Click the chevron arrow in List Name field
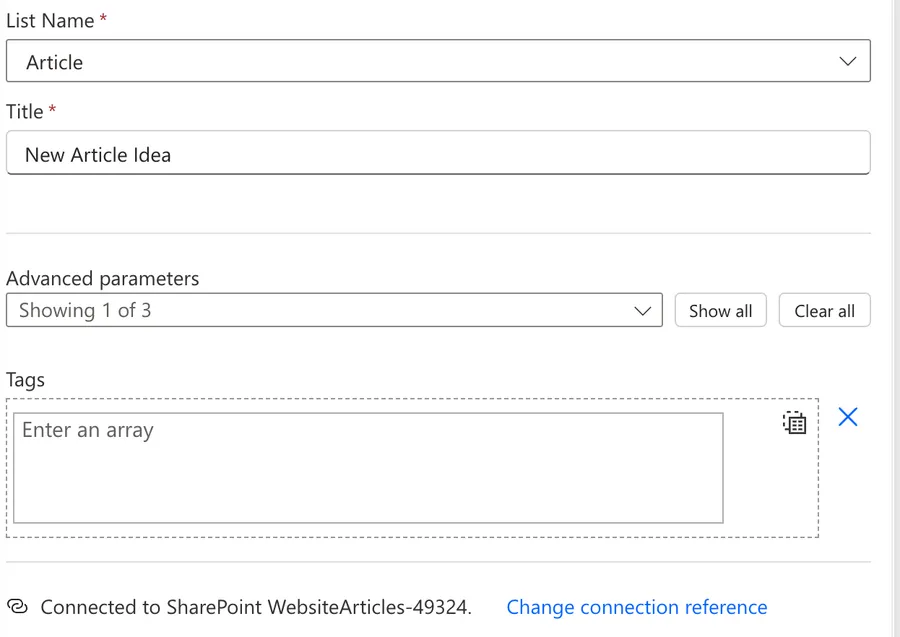 point(847,61)
